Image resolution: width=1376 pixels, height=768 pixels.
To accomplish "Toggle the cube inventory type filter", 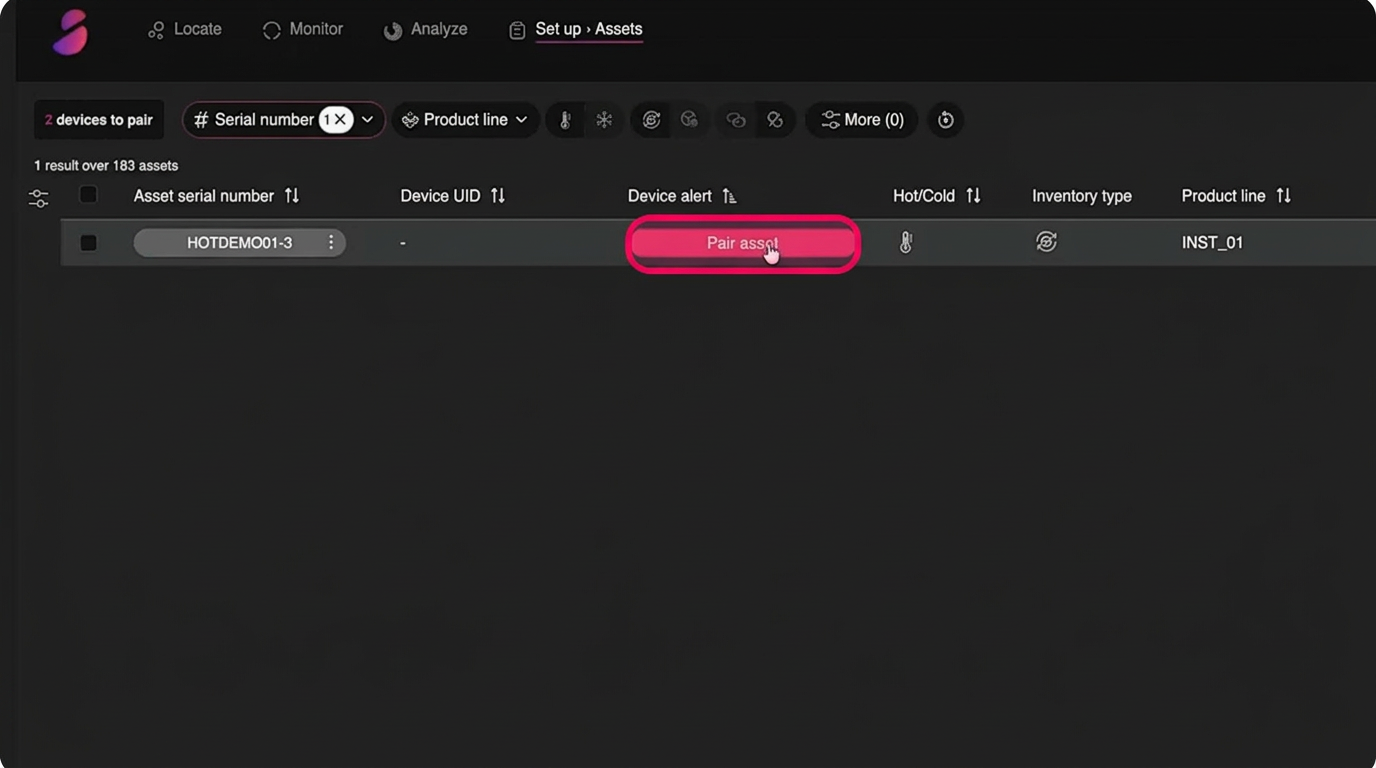I will [x=689, y=120].
